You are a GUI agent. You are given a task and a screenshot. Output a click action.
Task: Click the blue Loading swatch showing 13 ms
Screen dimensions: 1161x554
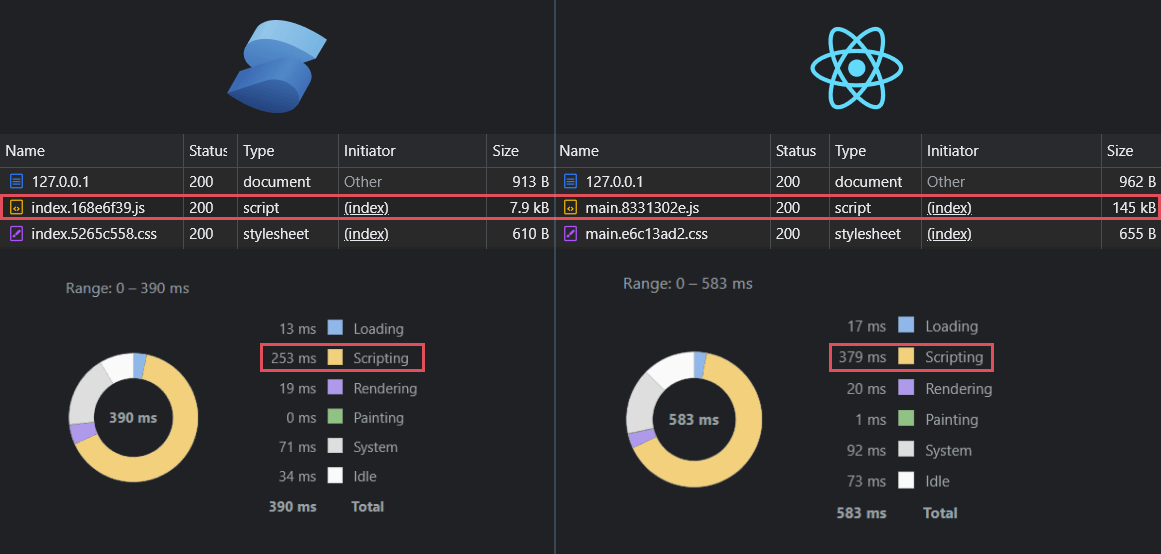(x=335, y=328)
